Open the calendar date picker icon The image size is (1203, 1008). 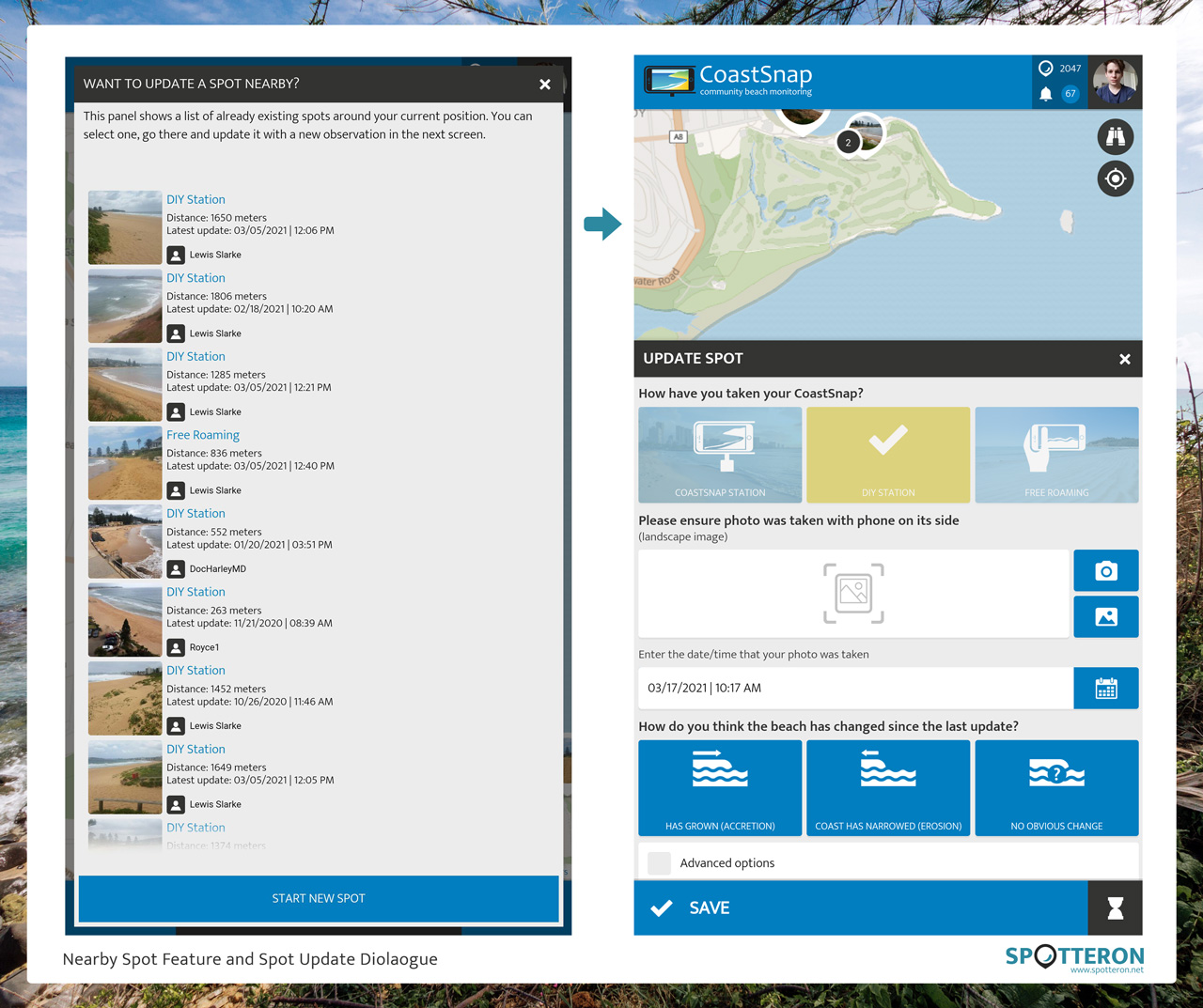[x=1105, y=689]
